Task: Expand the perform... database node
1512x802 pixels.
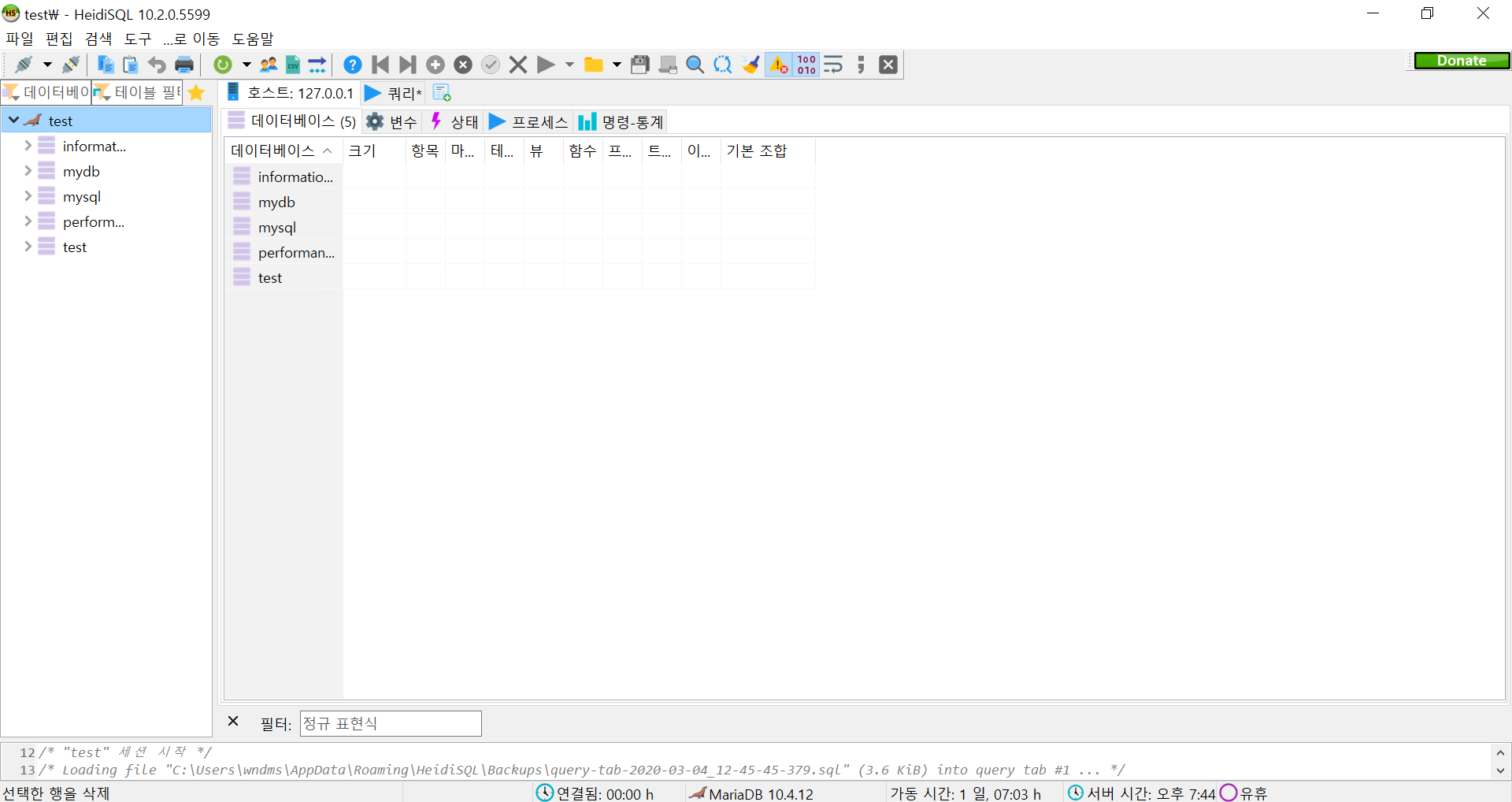Action: (28, 221)
